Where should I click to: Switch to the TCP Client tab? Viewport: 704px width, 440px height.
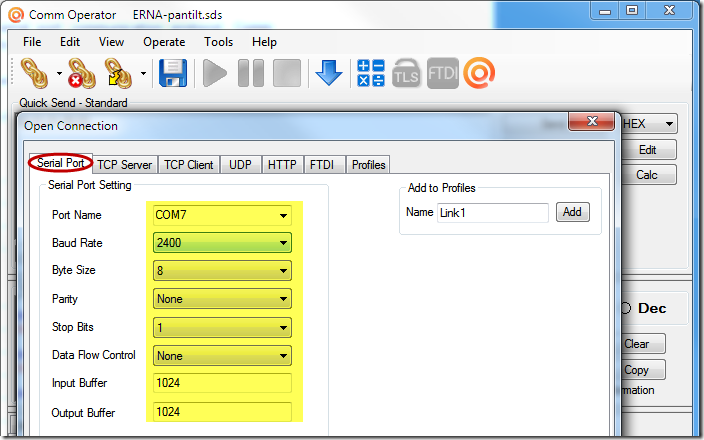click(189, 165)
